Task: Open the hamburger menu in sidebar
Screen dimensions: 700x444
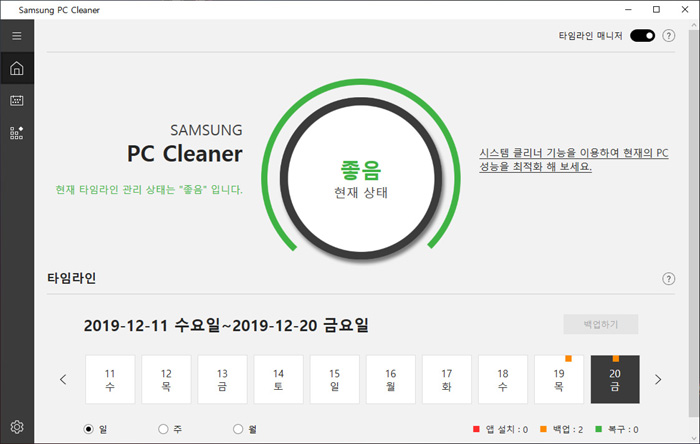Action: click(17, 36)
